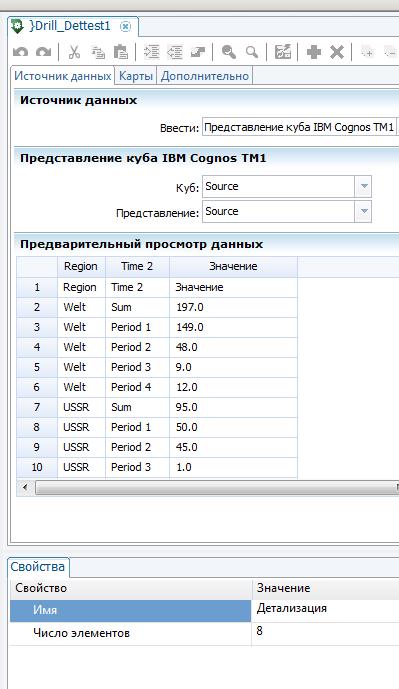
Task: Click the Sum cell in Welt row 2
Action: pos(137,307)
